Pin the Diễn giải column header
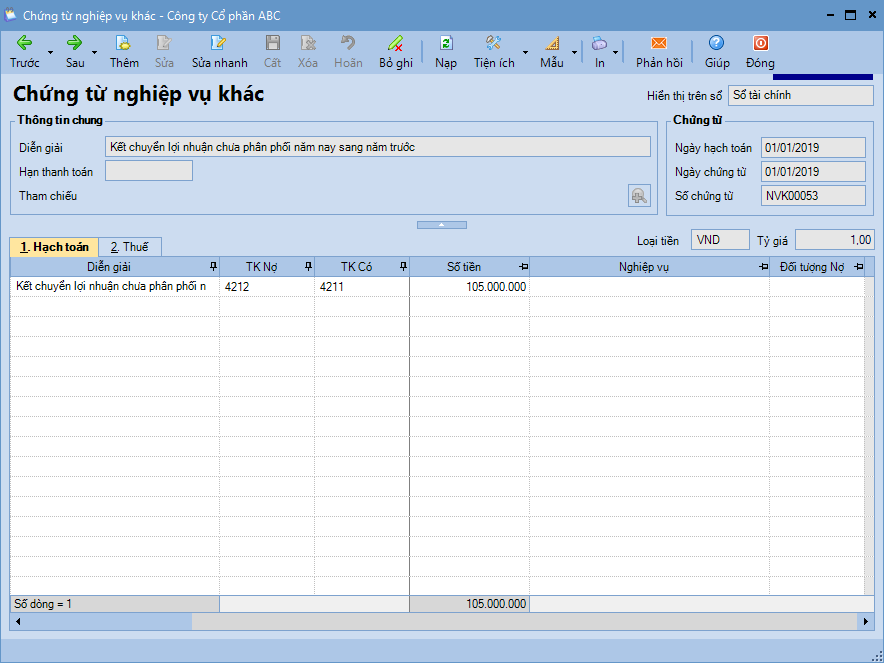 212,267
